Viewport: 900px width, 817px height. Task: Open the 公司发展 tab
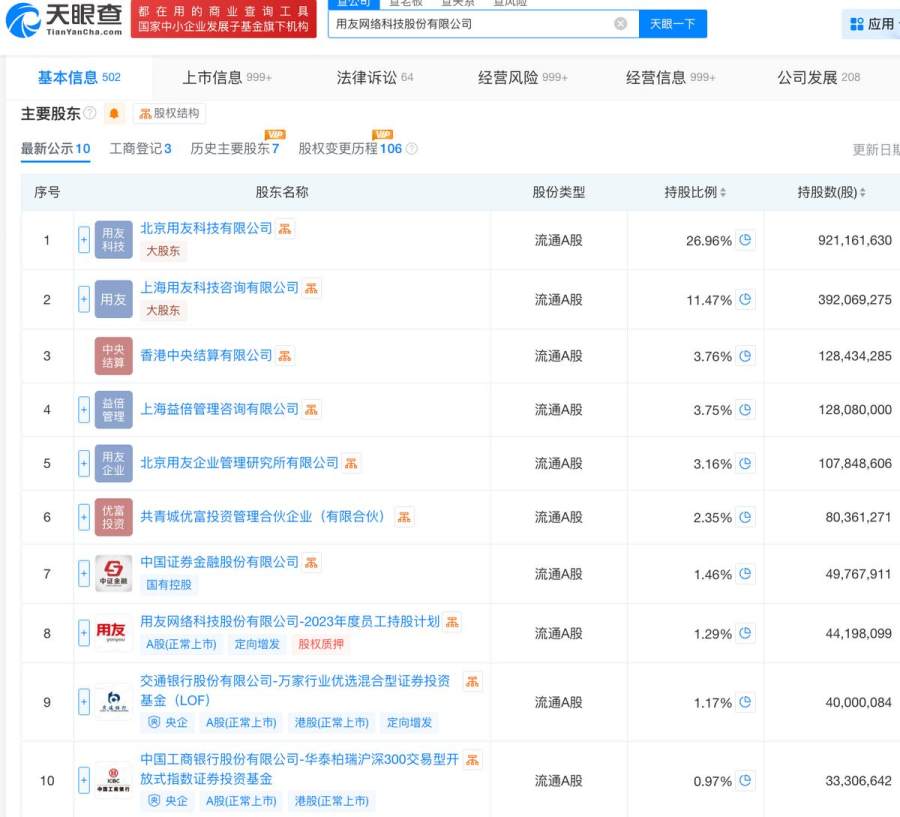pos(818,77)
